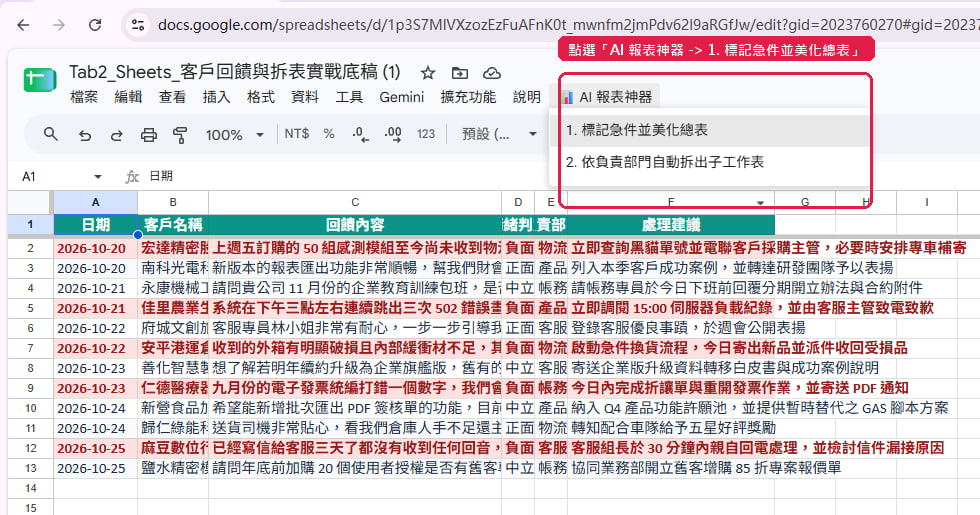Click the print icon
The width and height of the screenshot is (980, 515).
tap(148, 135)
